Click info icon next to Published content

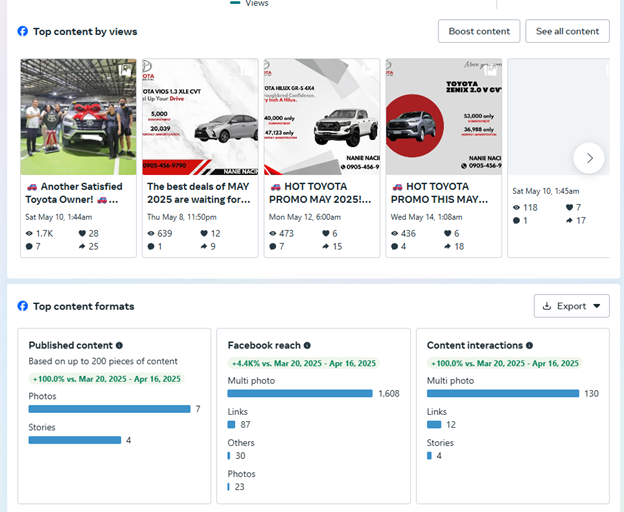(119, 345)
